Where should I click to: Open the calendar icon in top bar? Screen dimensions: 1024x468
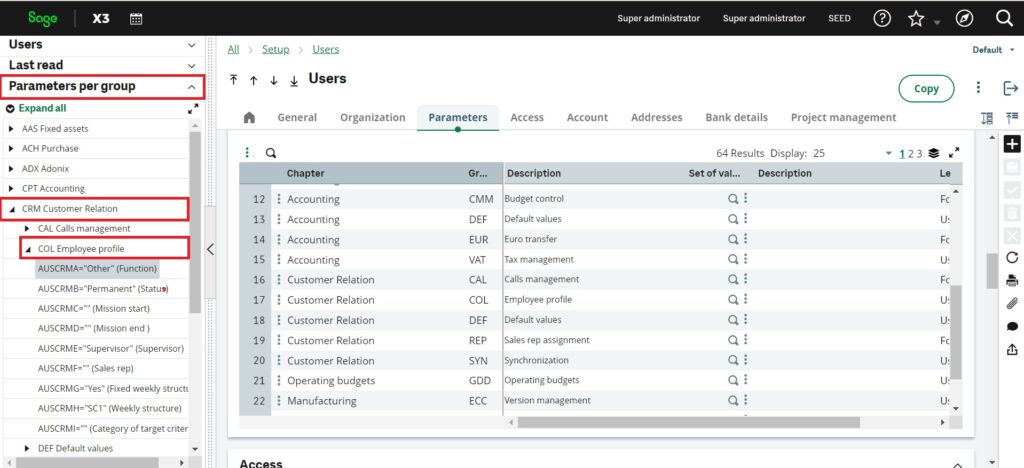pos(136,18)
